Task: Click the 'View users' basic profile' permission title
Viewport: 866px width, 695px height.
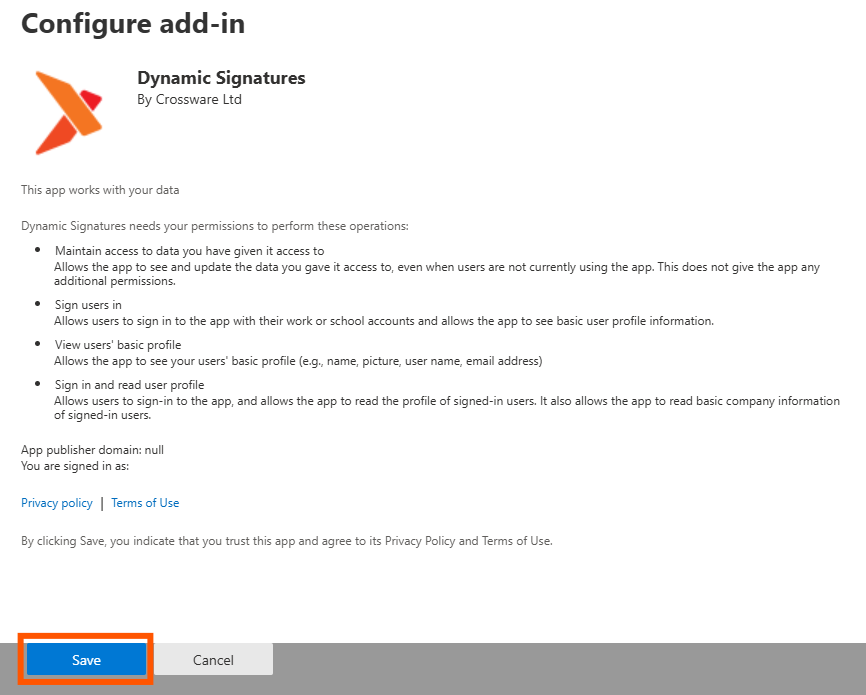Action: 118,345
